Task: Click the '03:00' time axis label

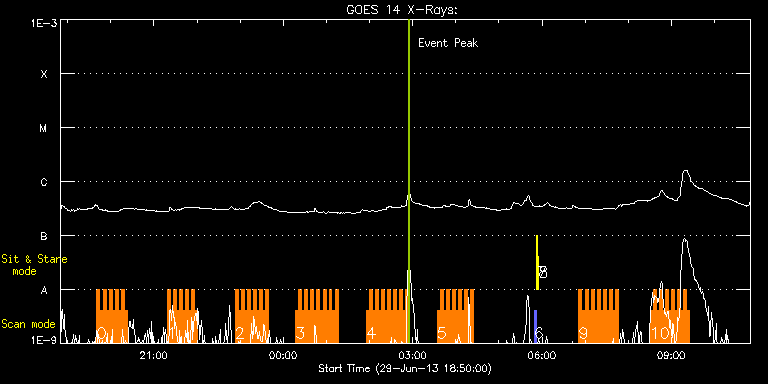Action: [413, 355]
